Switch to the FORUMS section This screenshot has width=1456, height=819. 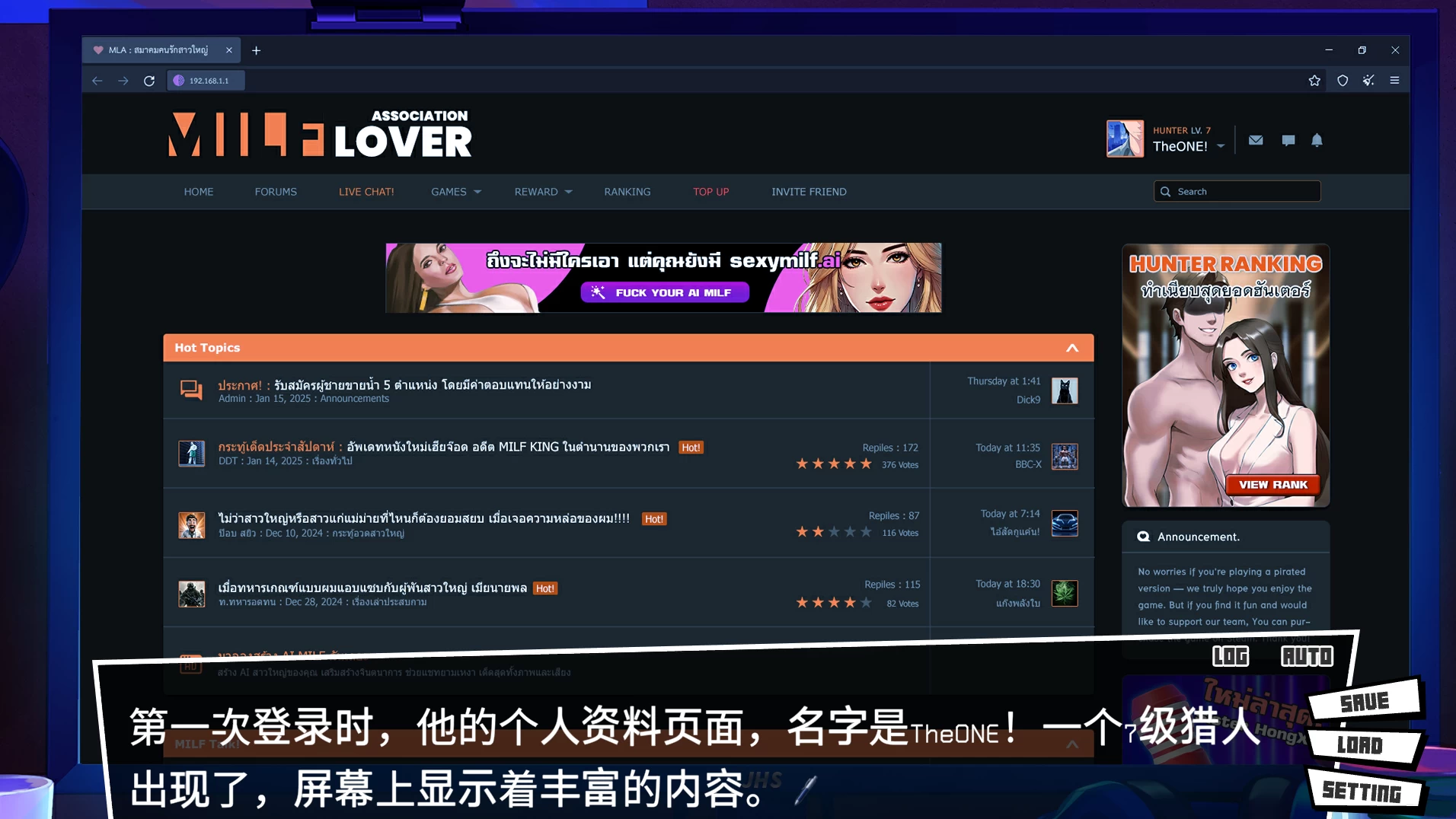coord(276,192)
